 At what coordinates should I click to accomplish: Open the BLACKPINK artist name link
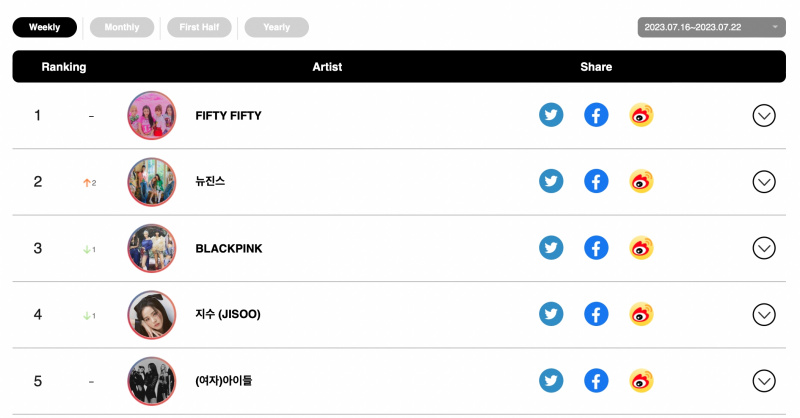click(229, 249)
